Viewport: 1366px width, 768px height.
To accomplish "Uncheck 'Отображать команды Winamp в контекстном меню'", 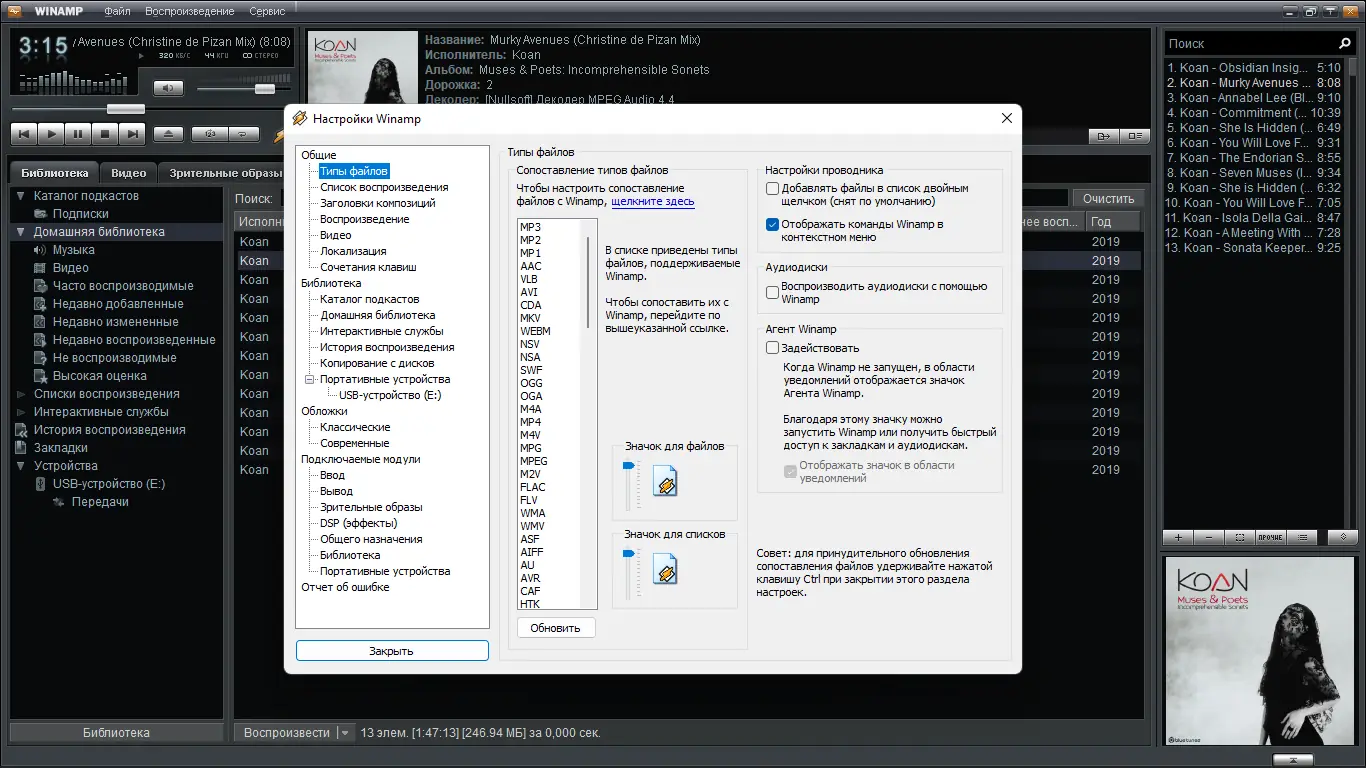I will click(773, 225).
